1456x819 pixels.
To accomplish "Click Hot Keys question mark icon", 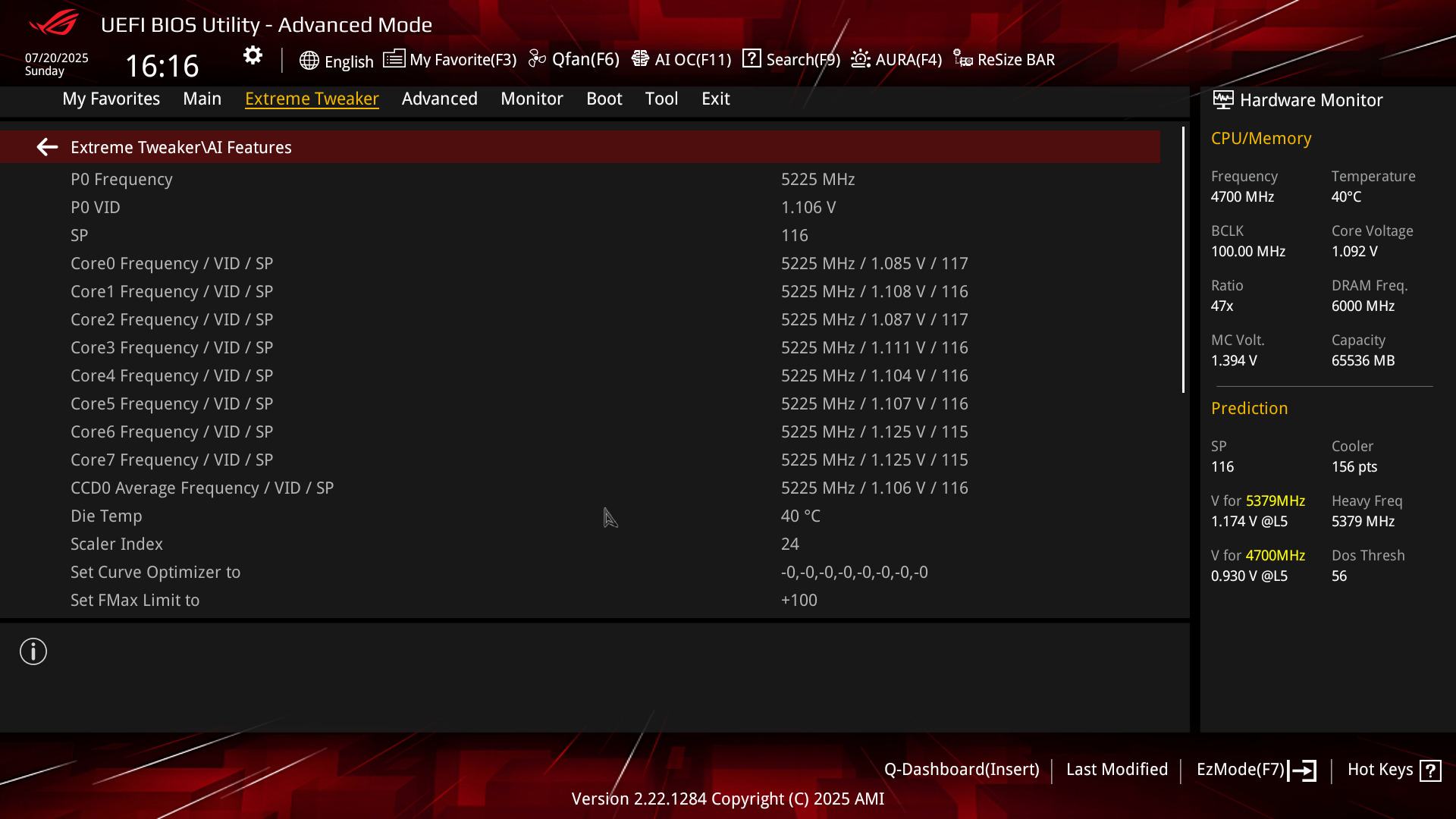I will 1430,770.
